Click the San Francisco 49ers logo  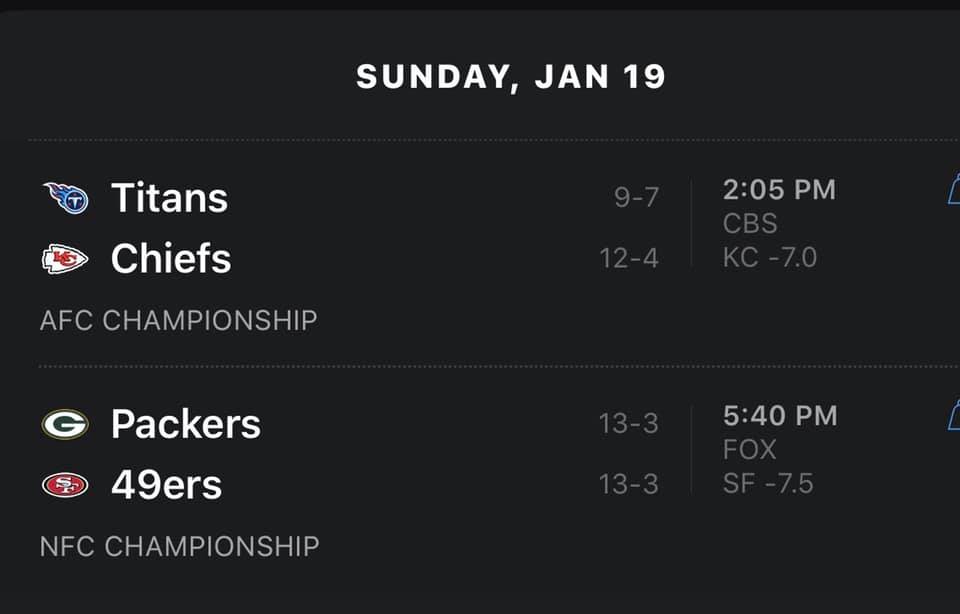(65, 485)
